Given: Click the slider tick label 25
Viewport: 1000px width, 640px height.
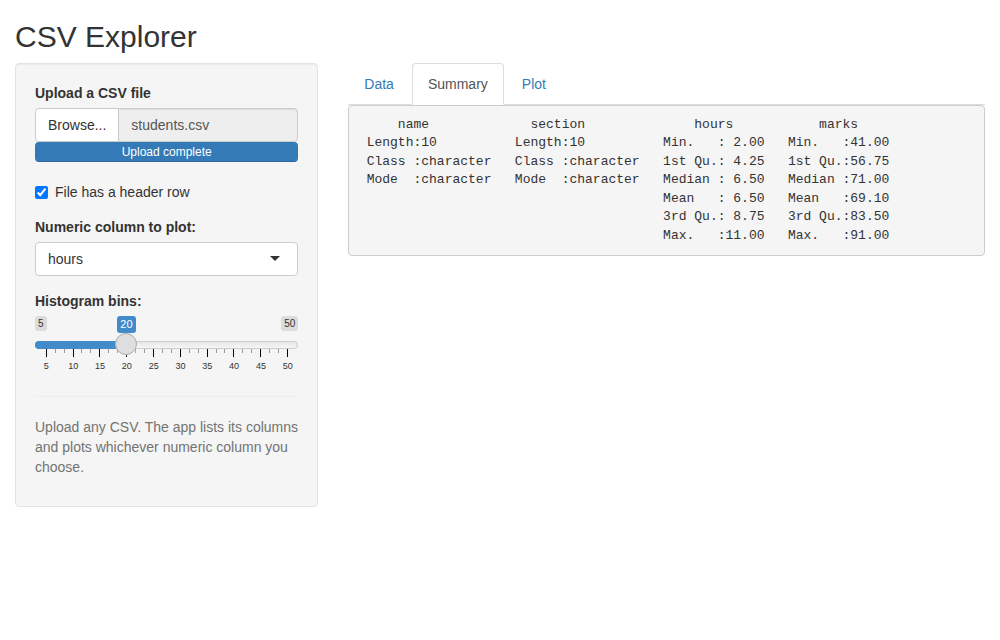Looking at the screenshot, I should [x=154, y=366].
